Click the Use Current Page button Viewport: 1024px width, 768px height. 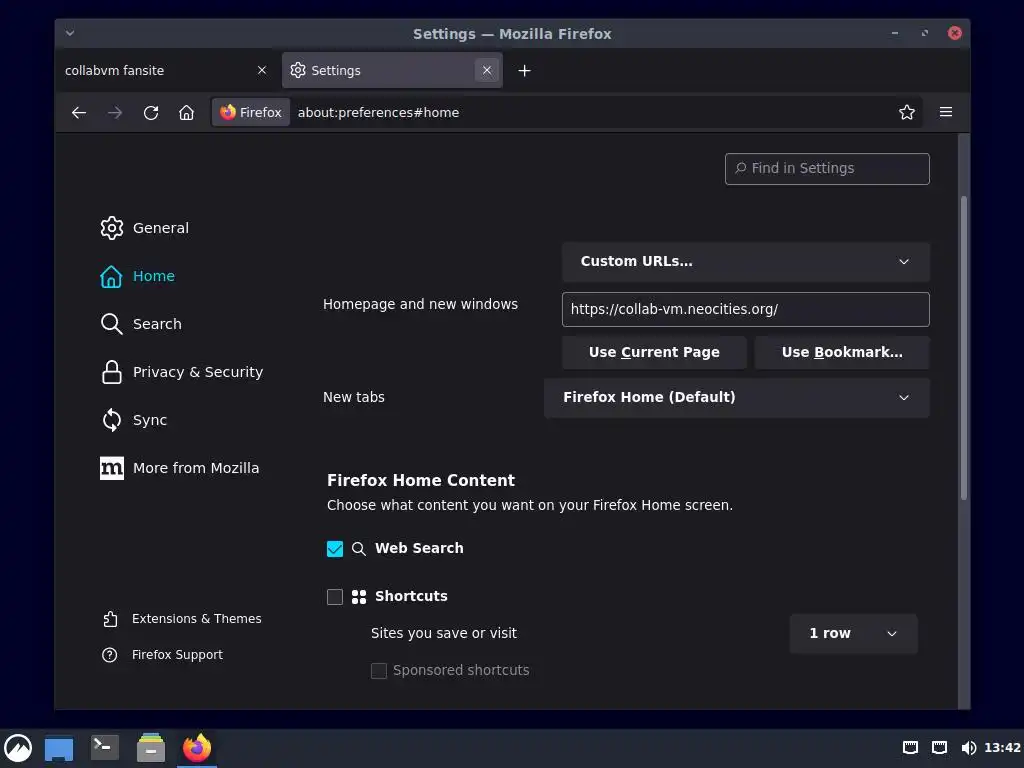pyautogui.click(x=654, y=352)
